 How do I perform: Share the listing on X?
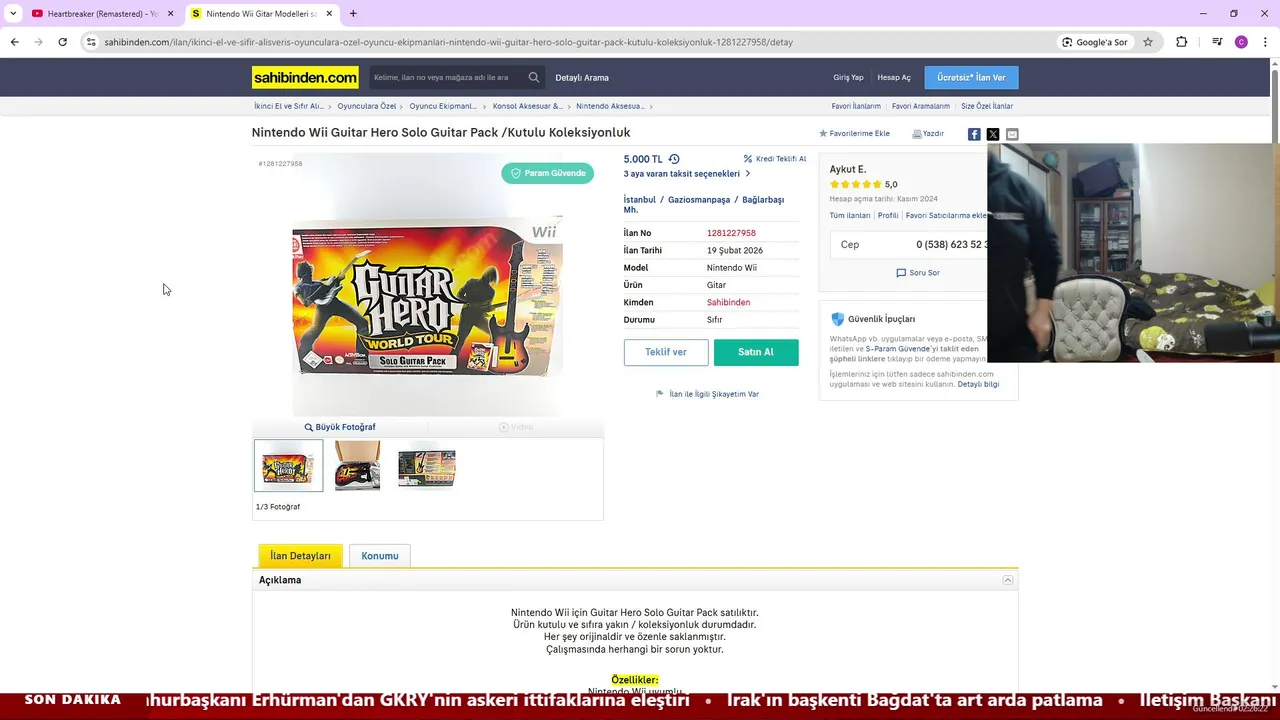993,134
